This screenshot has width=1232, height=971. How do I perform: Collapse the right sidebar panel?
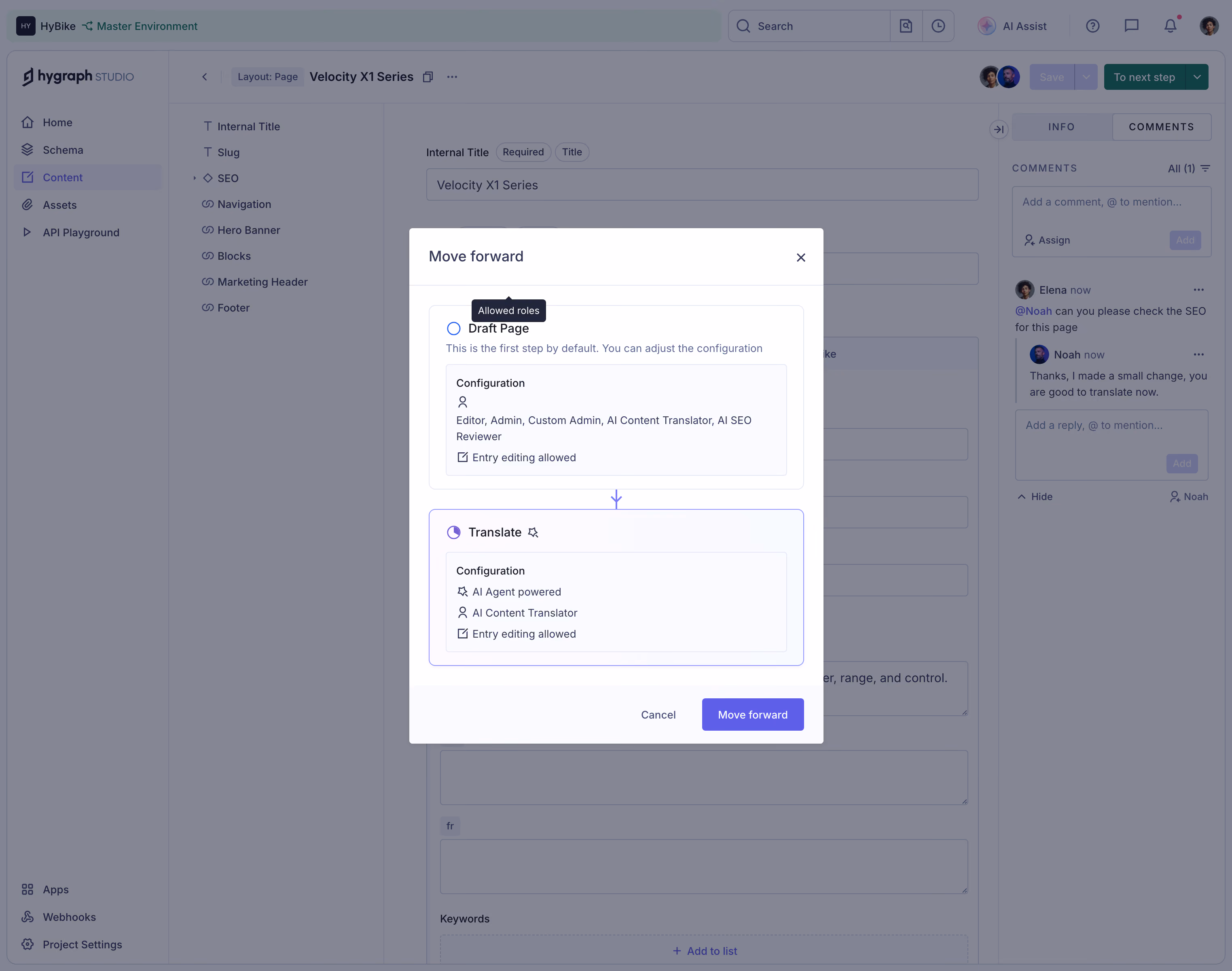[x=999, y=129]
